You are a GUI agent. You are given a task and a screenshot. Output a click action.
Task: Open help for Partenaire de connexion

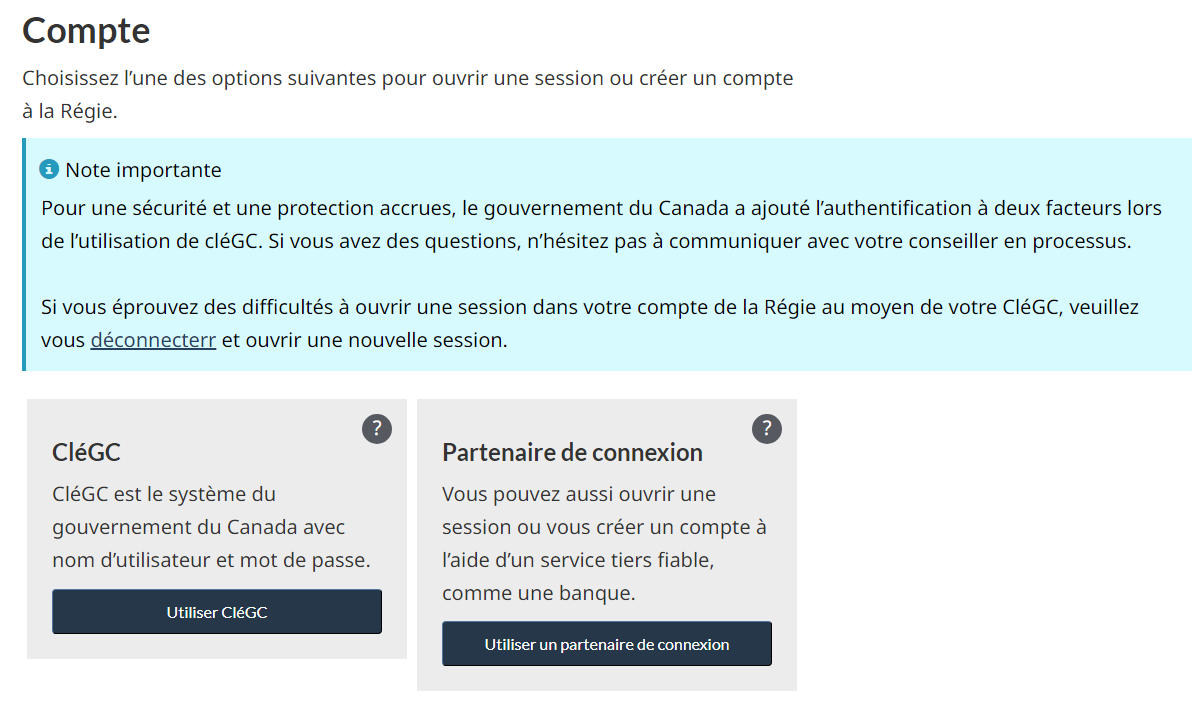(x=766, y=429)
